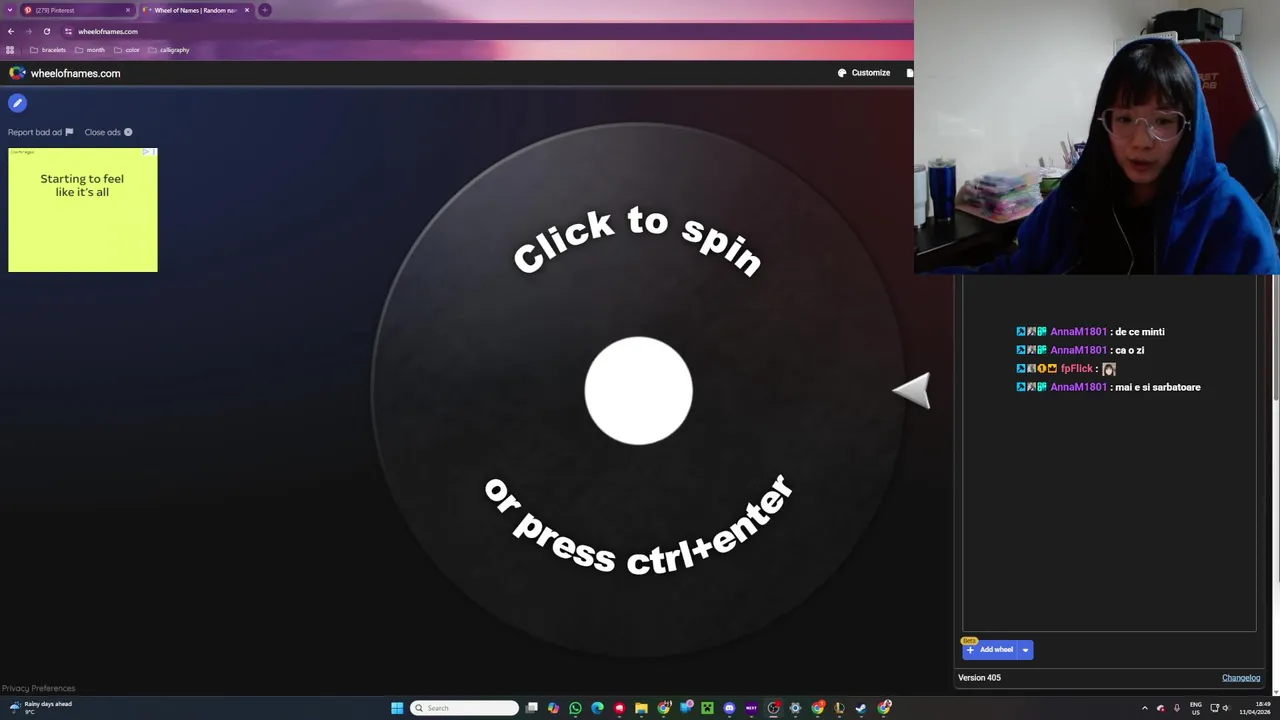This screenshot has width=1280, height=720.
Task: Open a new browser tab with plus
Action: (265, 10)
